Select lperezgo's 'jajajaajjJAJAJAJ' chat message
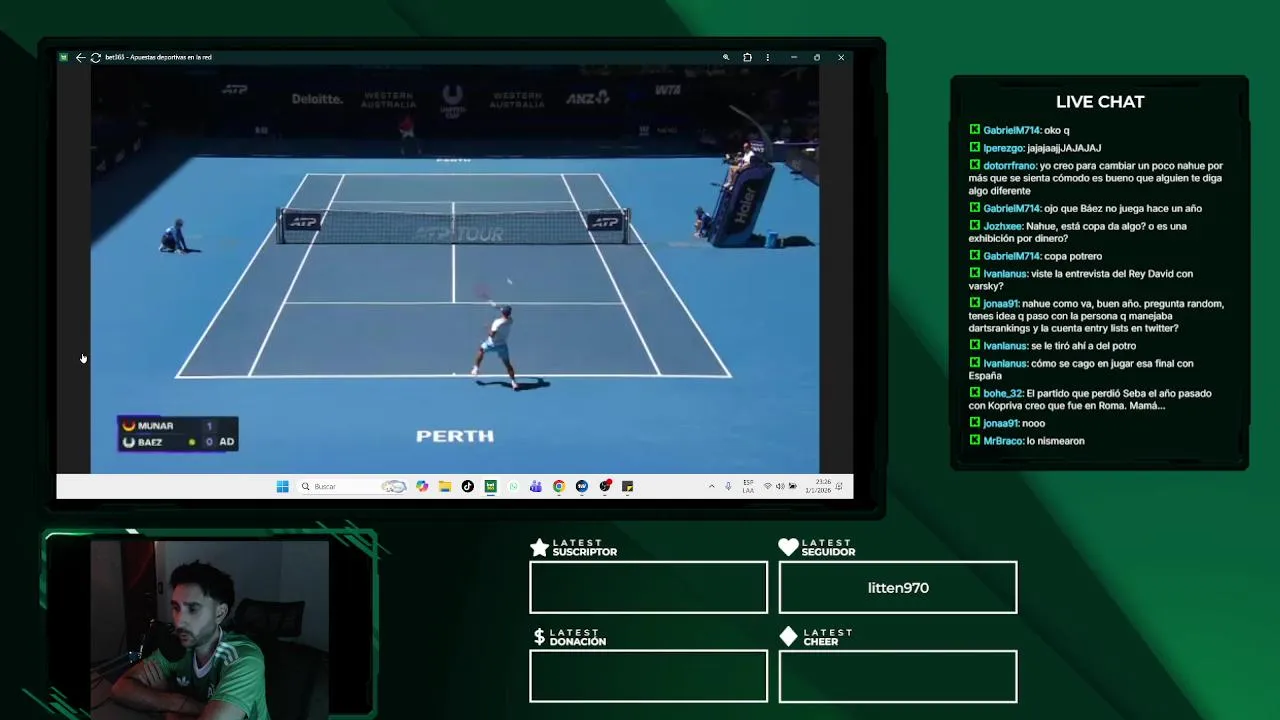 coord(1034,148)
